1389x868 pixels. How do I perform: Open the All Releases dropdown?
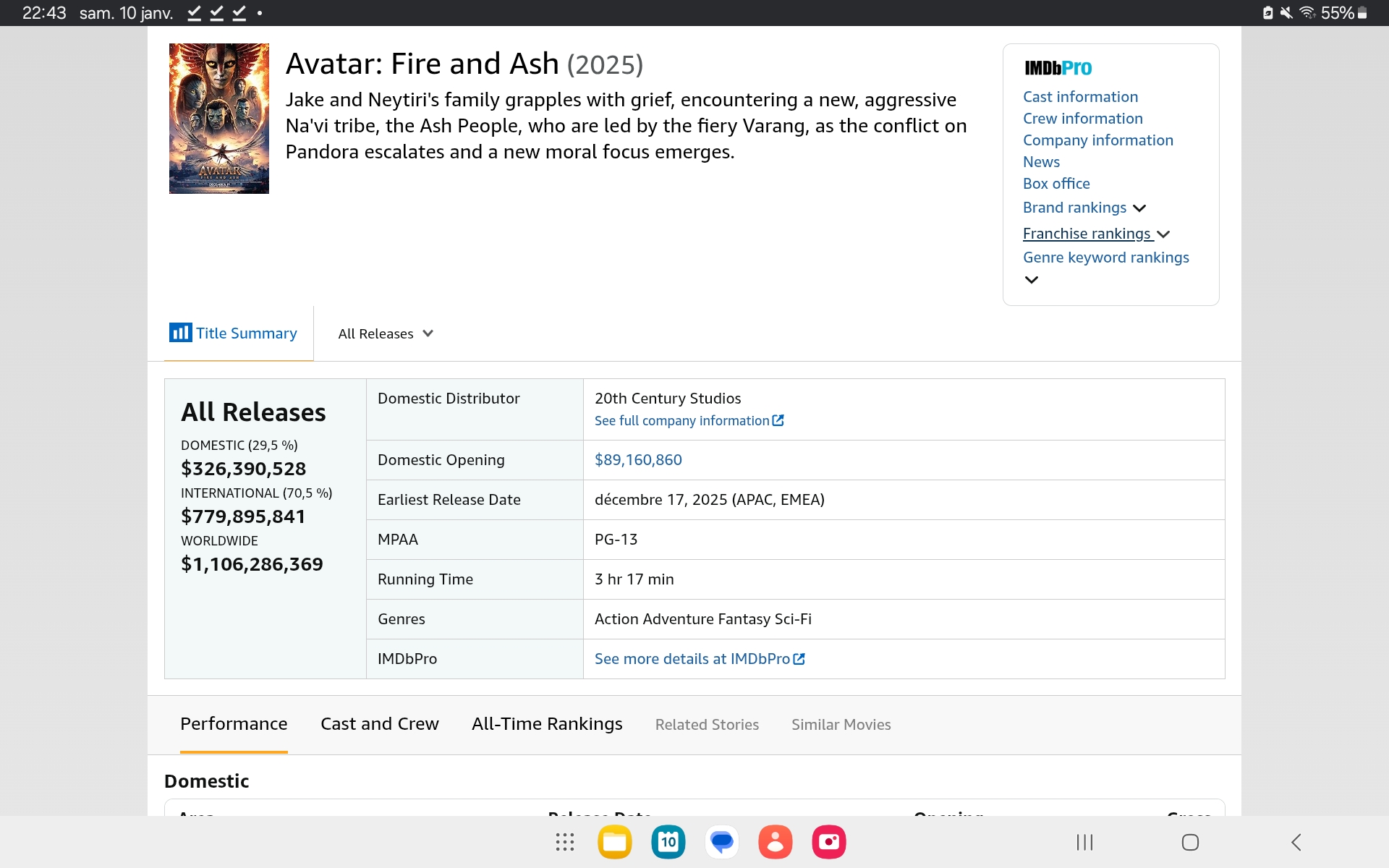tap(386, 333)
